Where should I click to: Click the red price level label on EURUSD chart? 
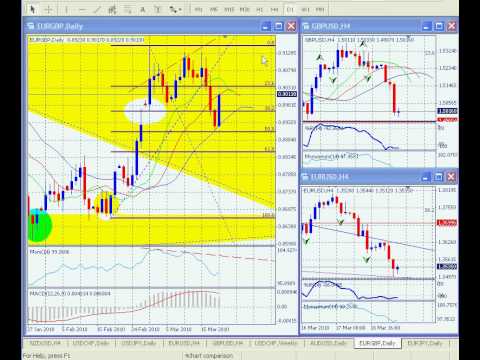[447, 223]
